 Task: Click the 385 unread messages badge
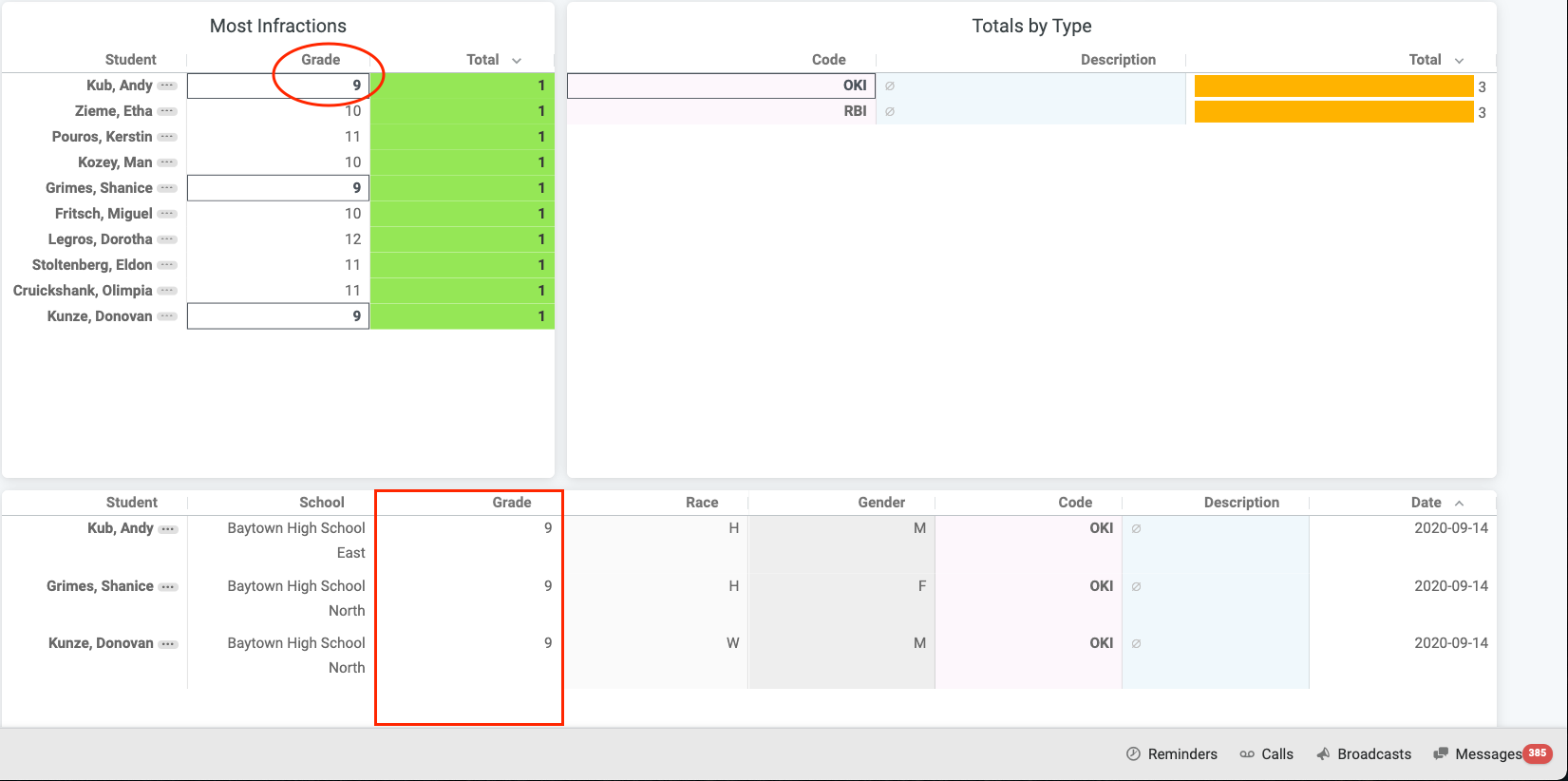pyautogui.click(x=1538, y=753)
